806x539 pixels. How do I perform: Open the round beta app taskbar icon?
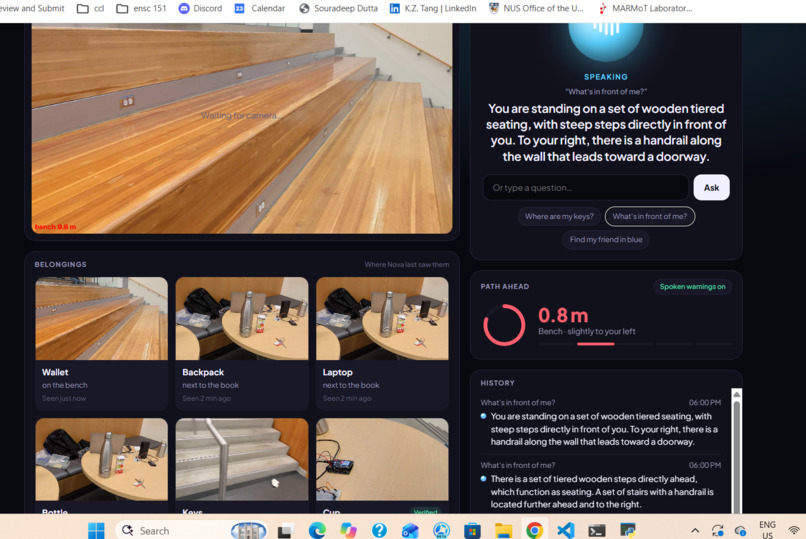tap(441, 530)
